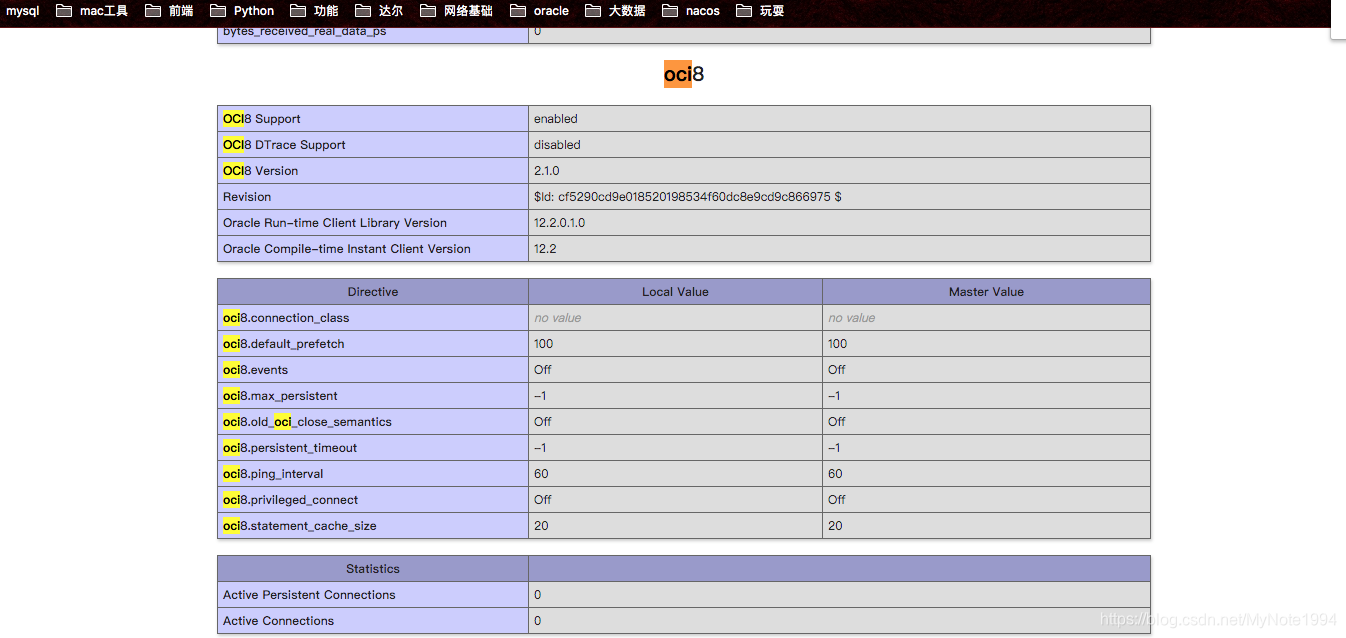Open the mysql bookmark in the bar
Image resolution: width=1346 pixels, height=638 pixels.
tap(22, 11)
